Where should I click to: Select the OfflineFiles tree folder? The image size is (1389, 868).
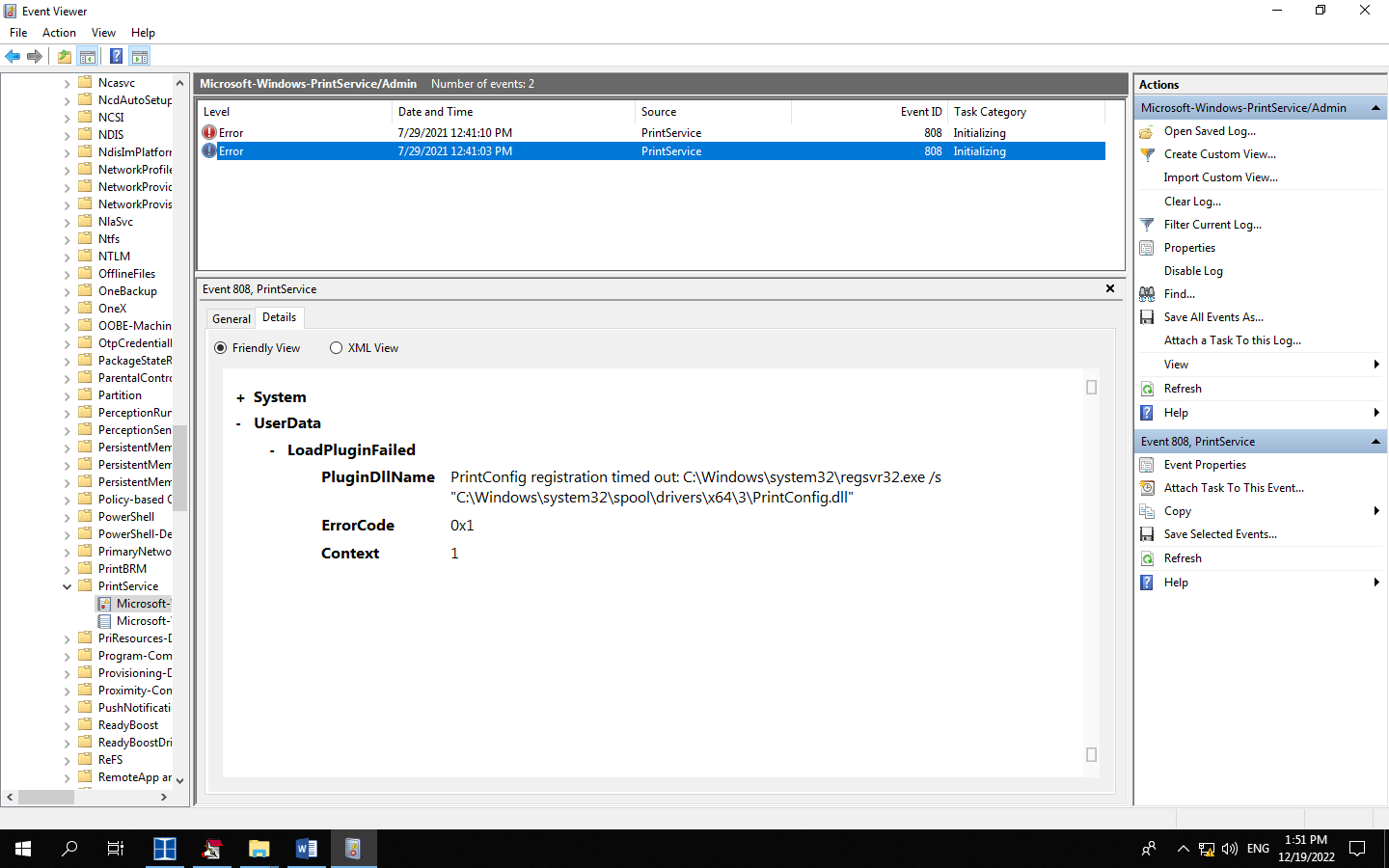126,274
